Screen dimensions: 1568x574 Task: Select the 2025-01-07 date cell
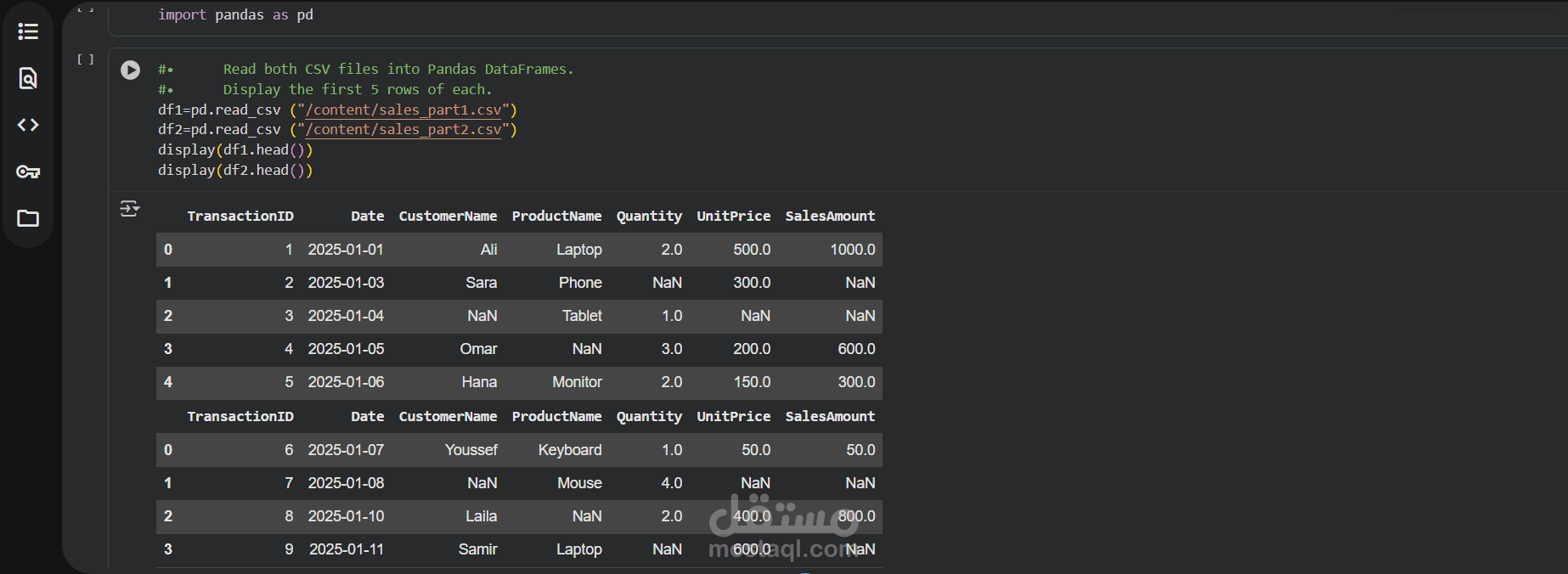[346, 450]
